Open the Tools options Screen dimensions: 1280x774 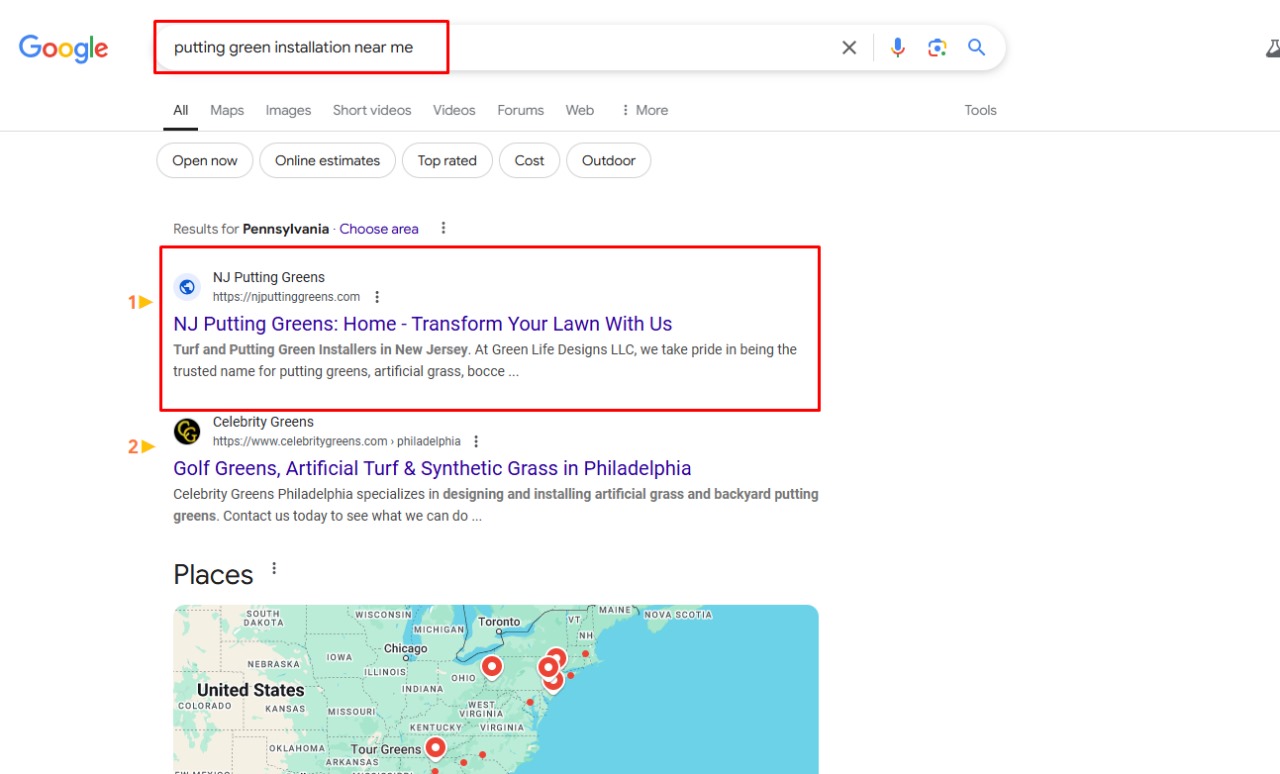click(980, 110)
